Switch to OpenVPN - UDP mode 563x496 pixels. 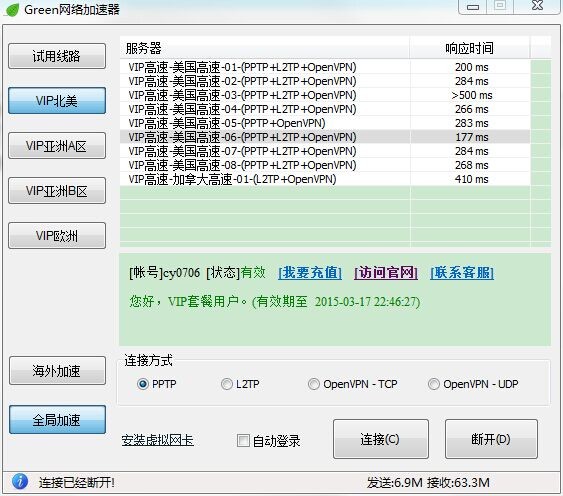pyautogui.click(x=433, y=384)
